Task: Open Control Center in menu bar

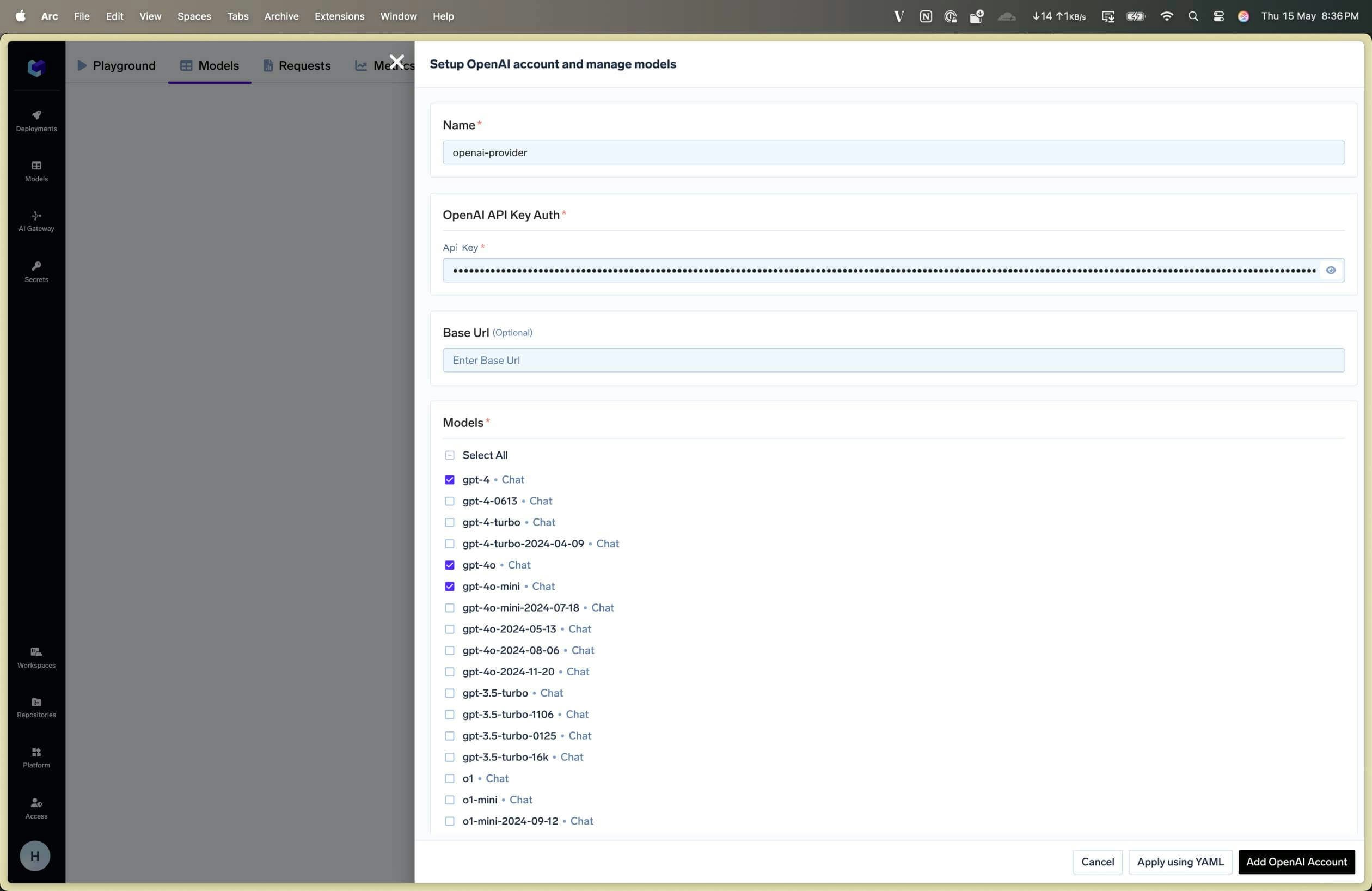Action: pos(1218,16)
